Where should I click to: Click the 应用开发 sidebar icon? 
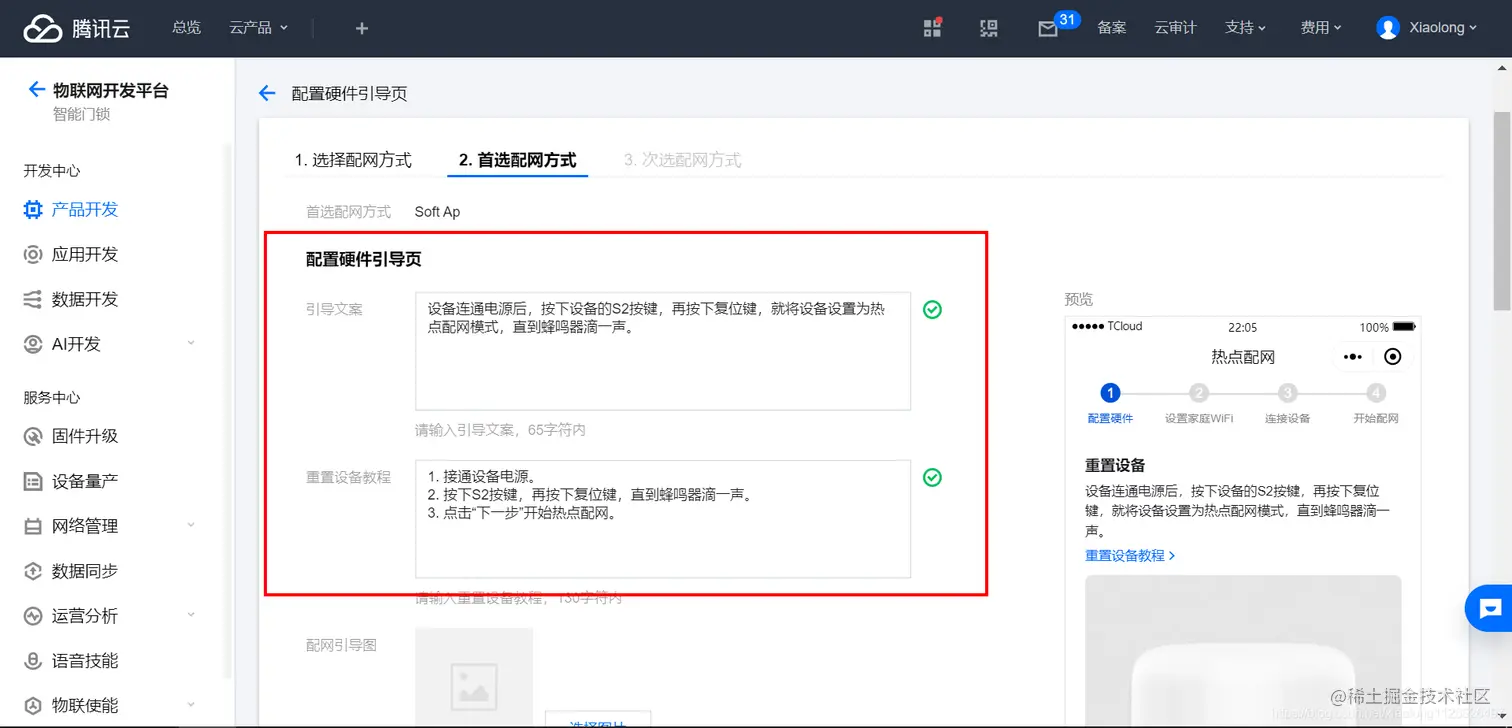tap(33, 254)
